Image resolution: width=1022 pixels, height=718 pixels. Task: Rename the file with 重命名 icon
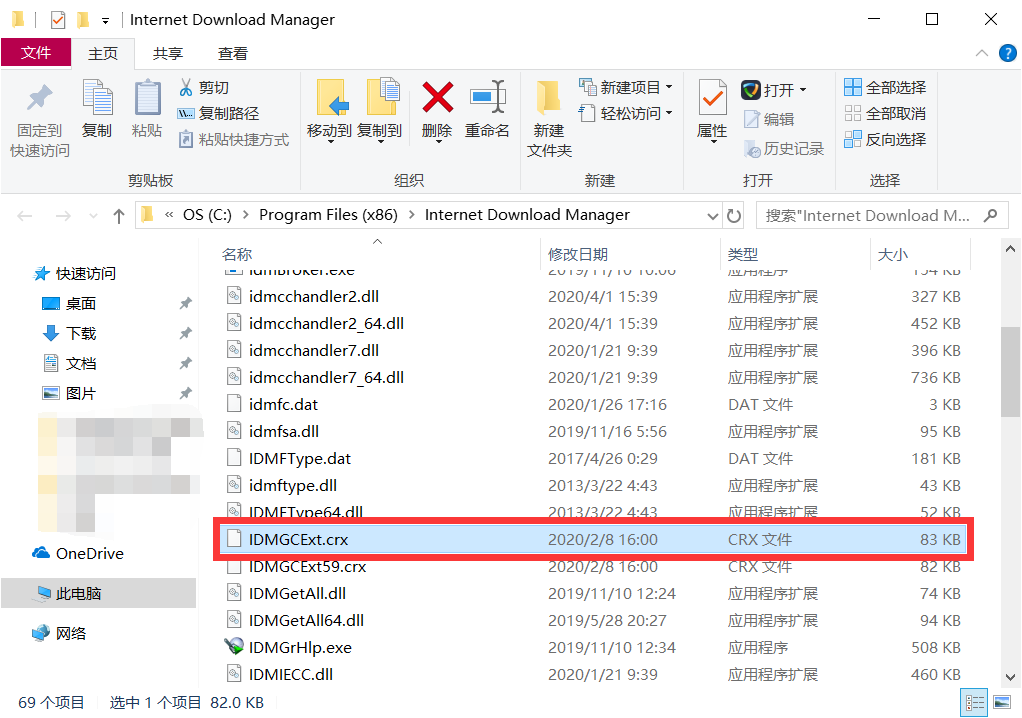pos(487,109)
